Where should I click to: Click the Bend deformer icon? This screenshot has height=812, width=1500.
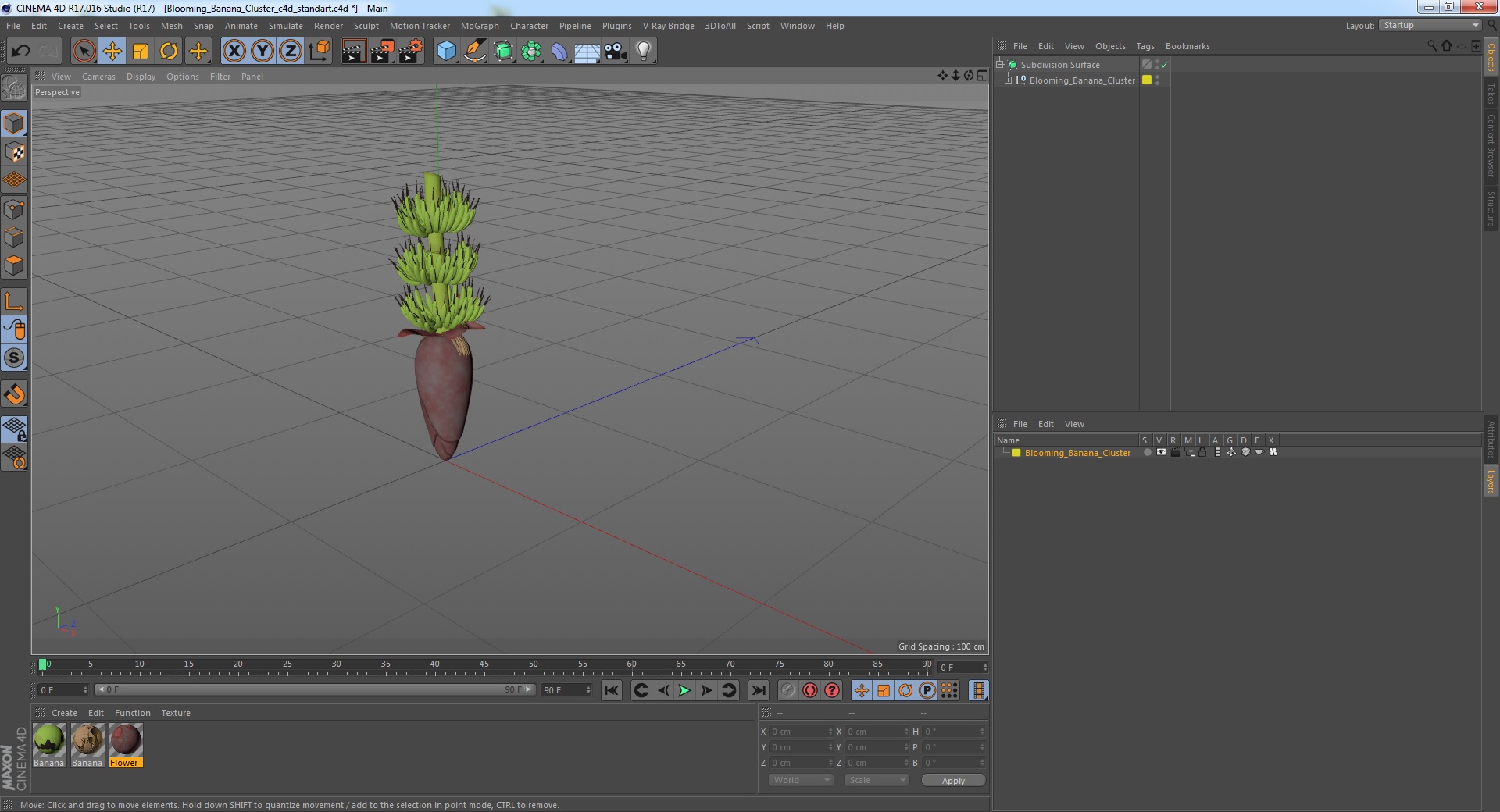(559, 52)
